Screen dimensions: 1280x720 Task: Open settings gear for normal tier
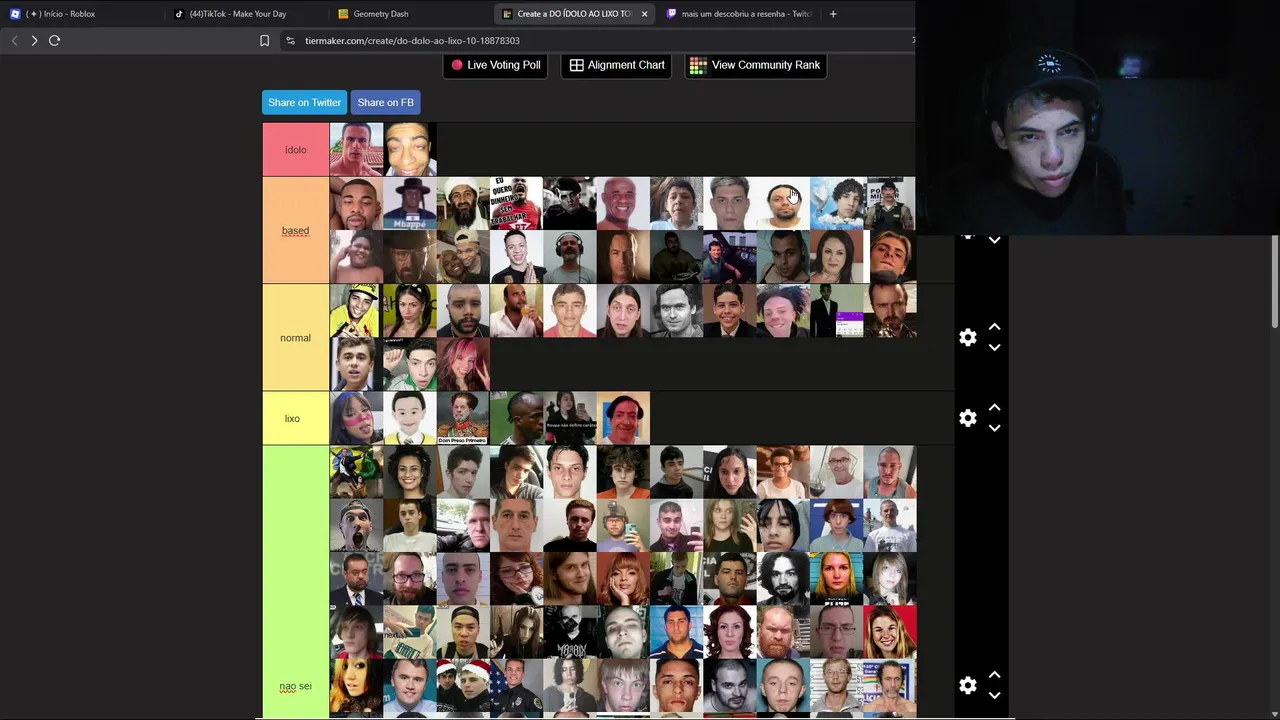click(x=967, y=338)
